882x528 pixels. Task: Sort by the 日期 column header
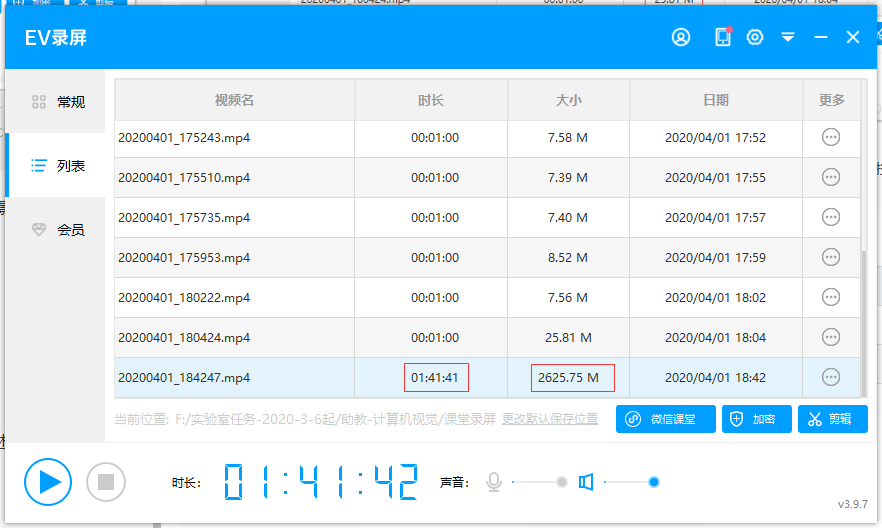click(716, 100)
